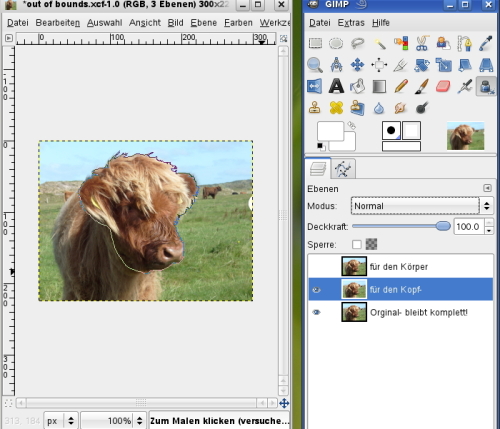Select the Paintbrush tool

point(422,86)
